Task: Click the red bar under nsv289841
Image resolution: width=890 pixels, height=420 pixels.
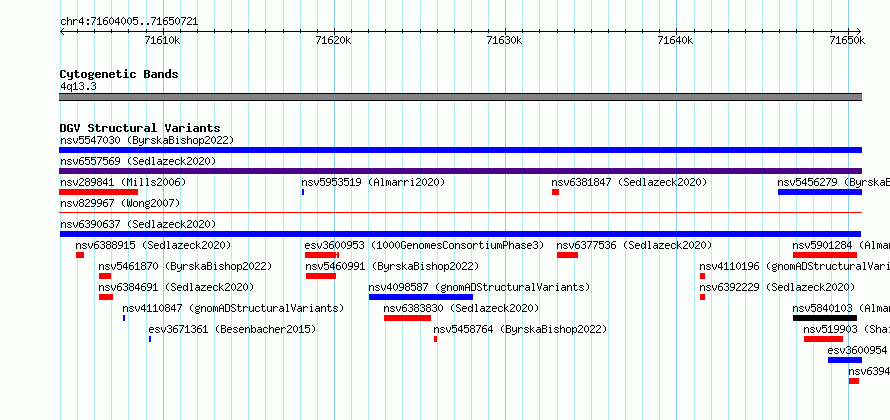Action: point(99,192)
